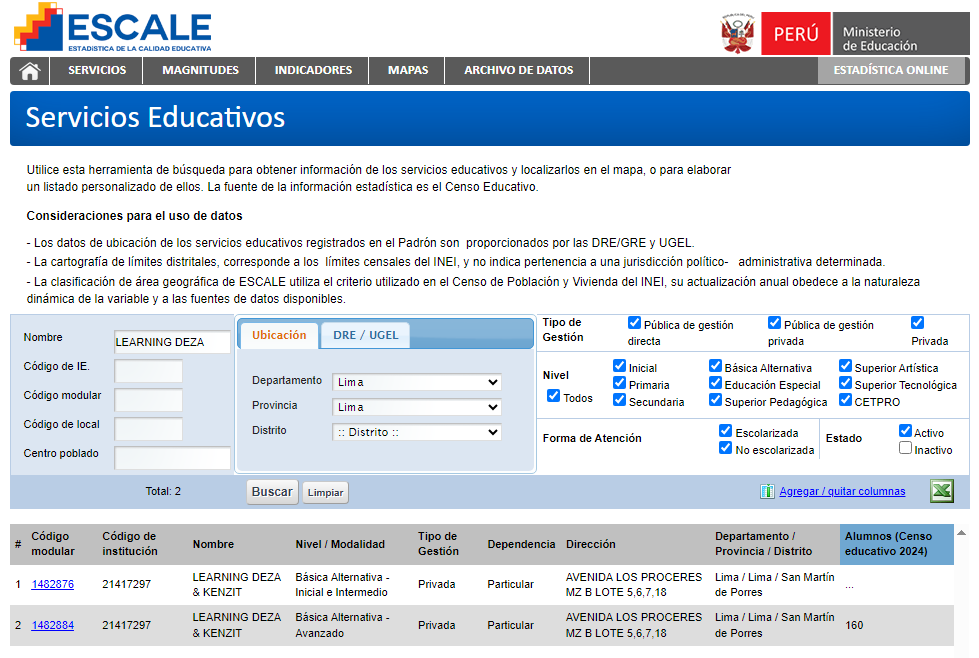Export results with the Excel icon
The width and height of the screenshot is (979, 658).
tap(941, 491)
